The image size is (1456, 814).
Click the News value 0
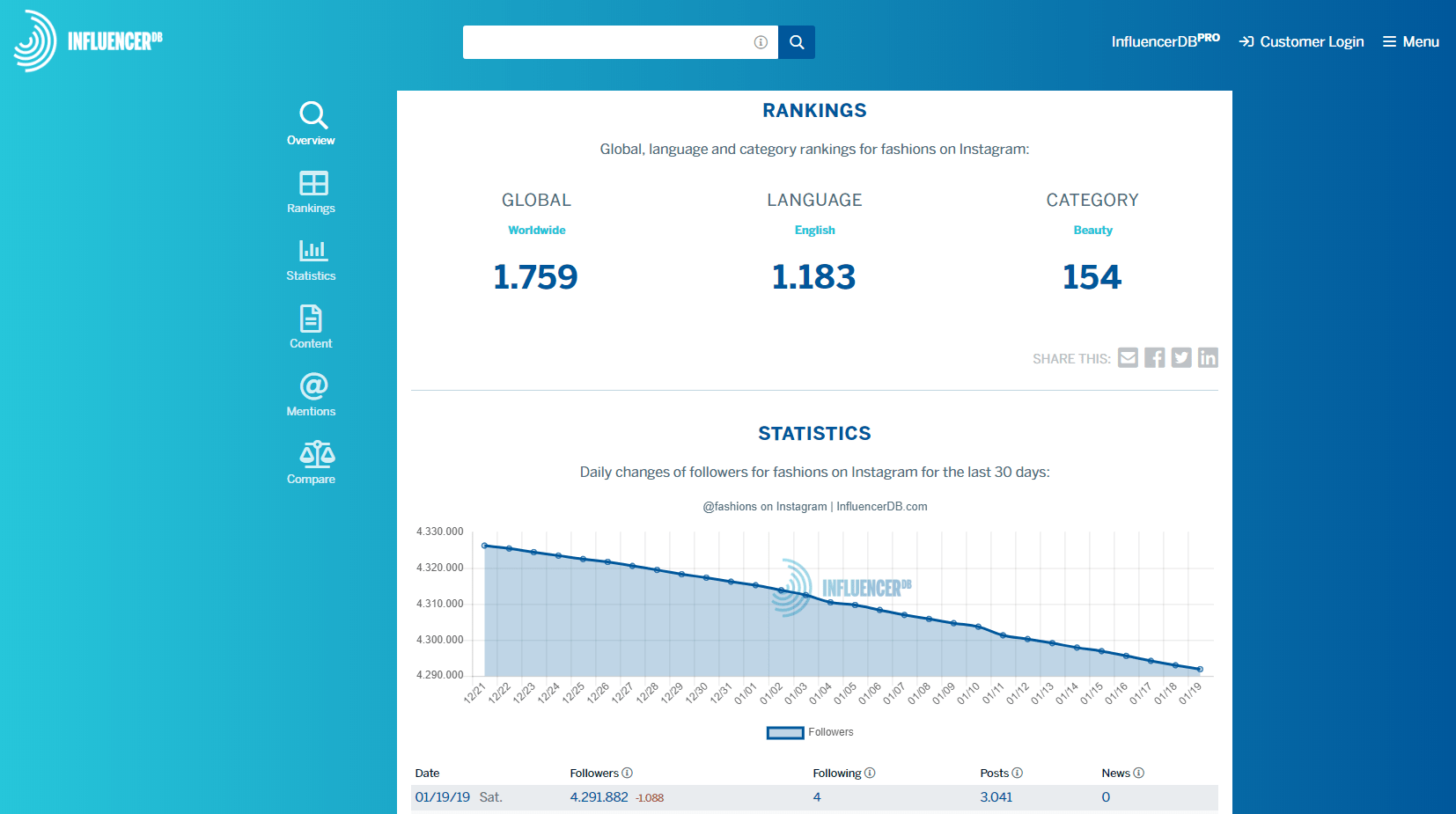pyautogui.click(x=1106, y=797)
